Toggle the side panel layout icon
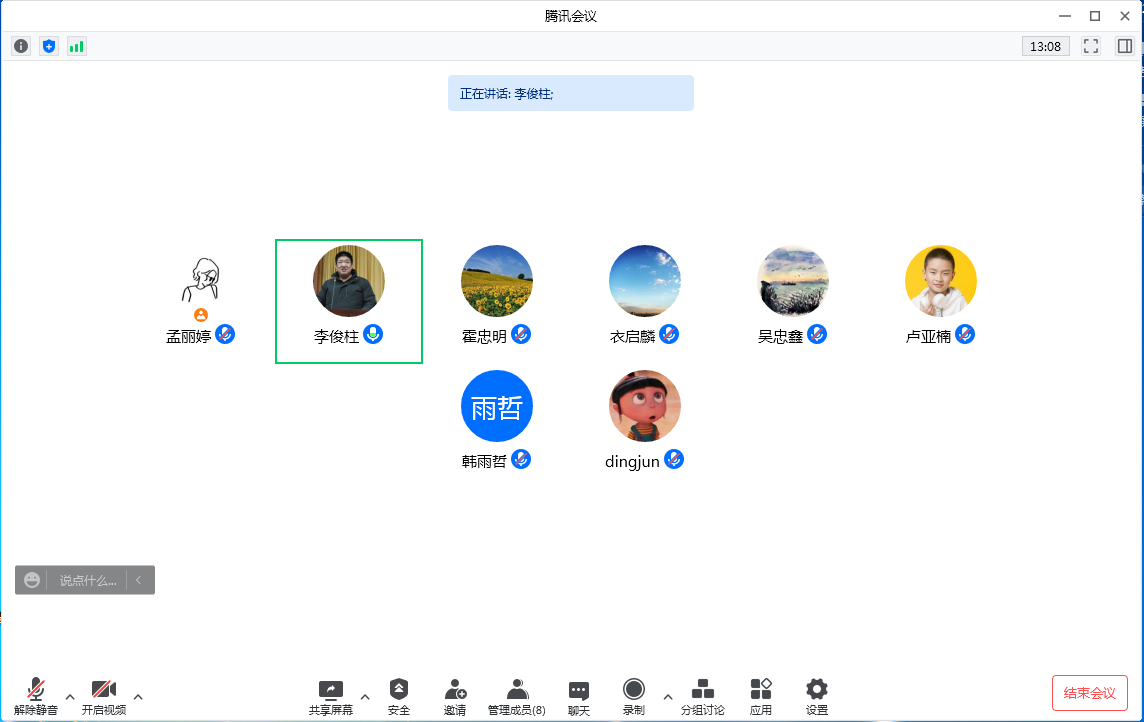 [x=1125, y=46]
